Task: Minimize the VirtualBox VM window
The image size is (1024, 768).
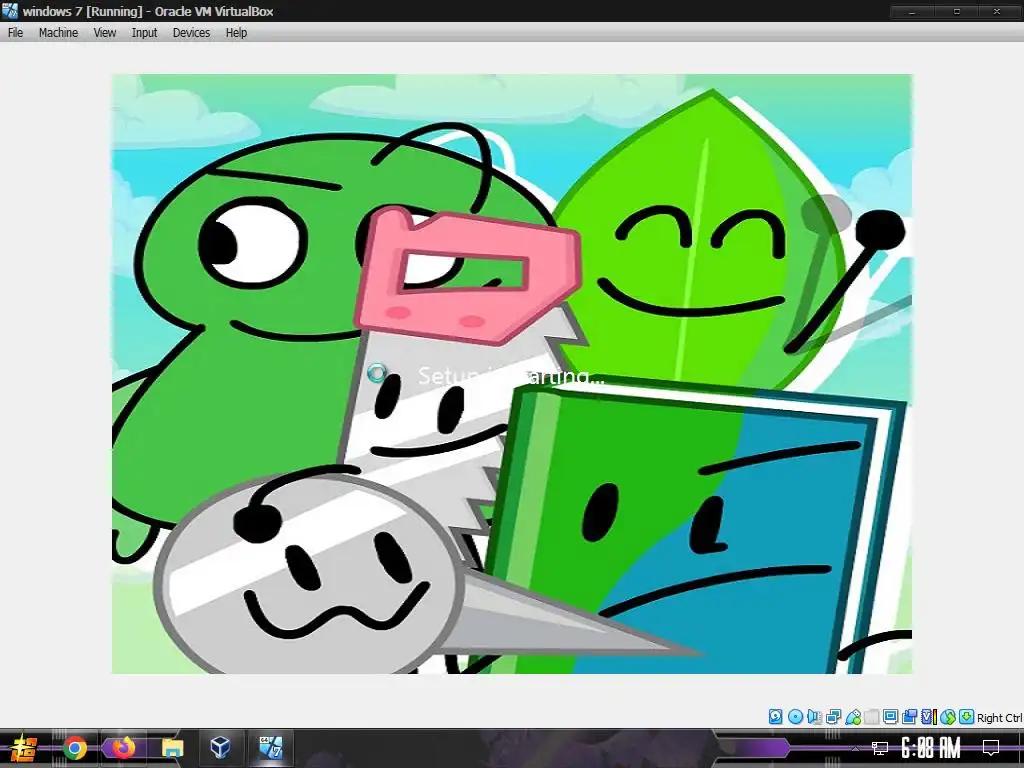Action: (x=912, y=11)
